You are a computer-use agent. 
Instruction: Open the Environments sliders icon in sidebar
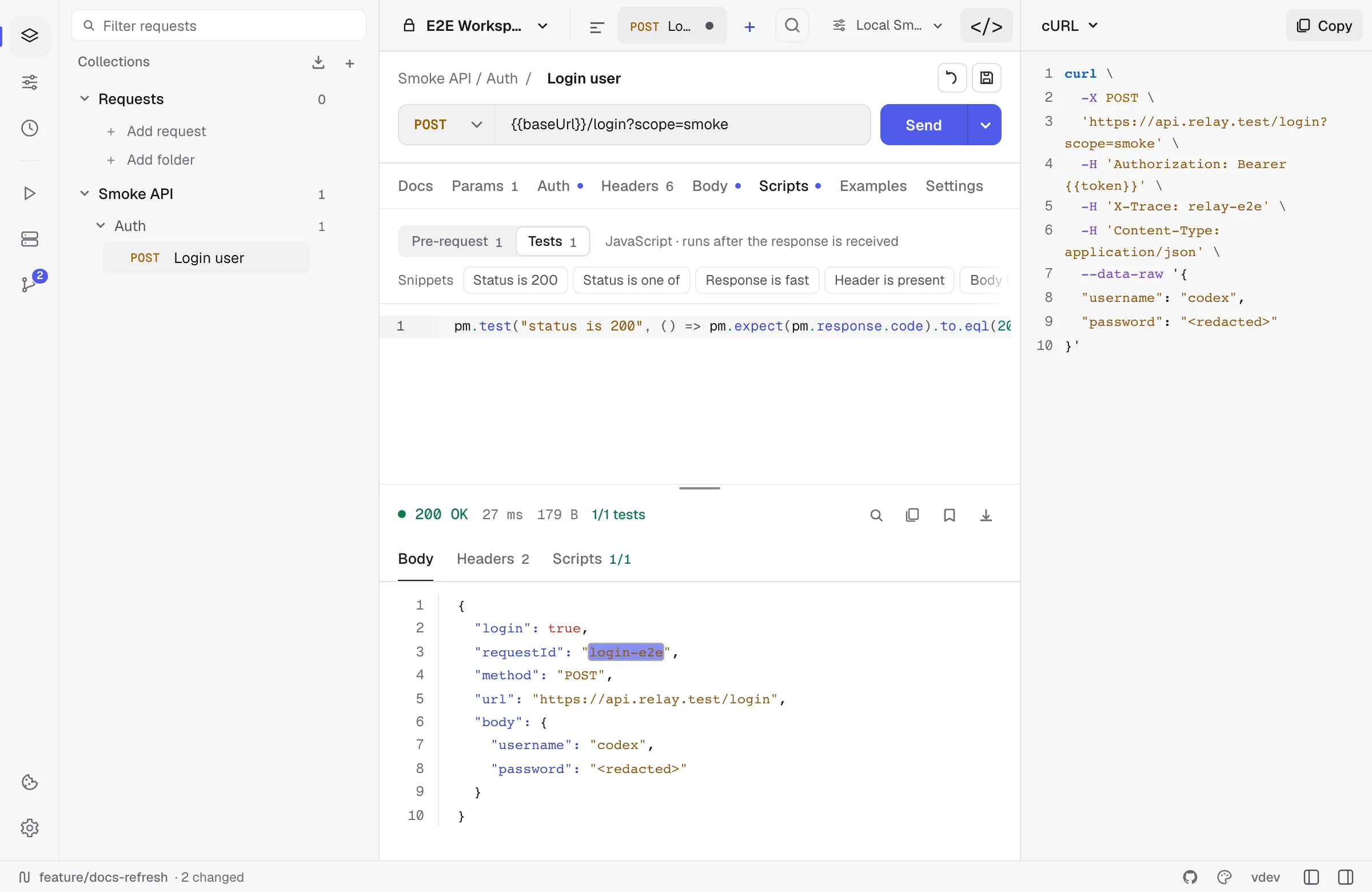tap(29, 82)
